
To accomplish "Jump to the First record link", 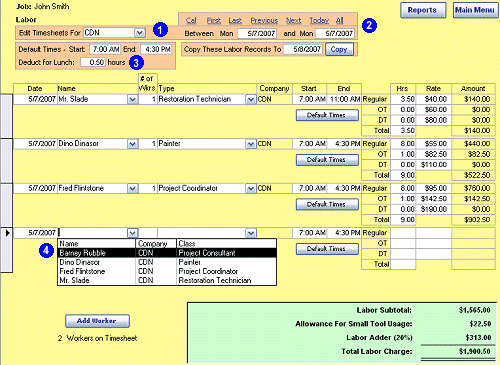I will click(214, 21).
